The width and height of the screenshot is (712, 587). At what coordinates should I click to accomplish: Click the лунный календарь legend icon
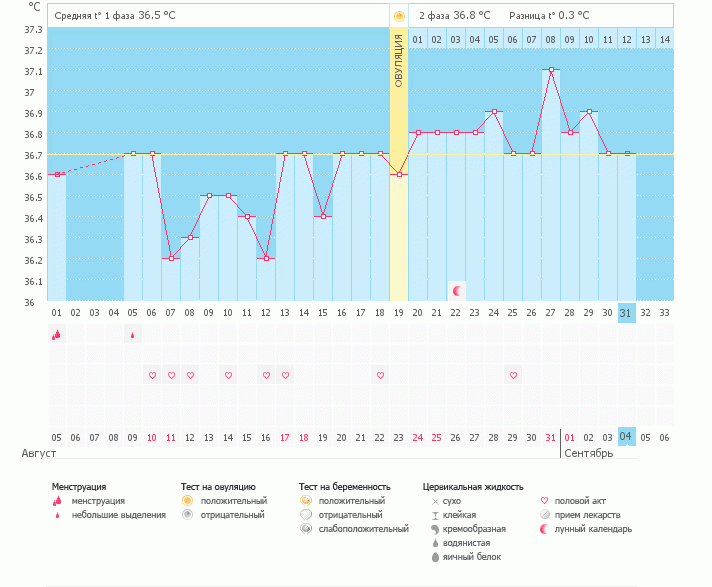[544, 529]
